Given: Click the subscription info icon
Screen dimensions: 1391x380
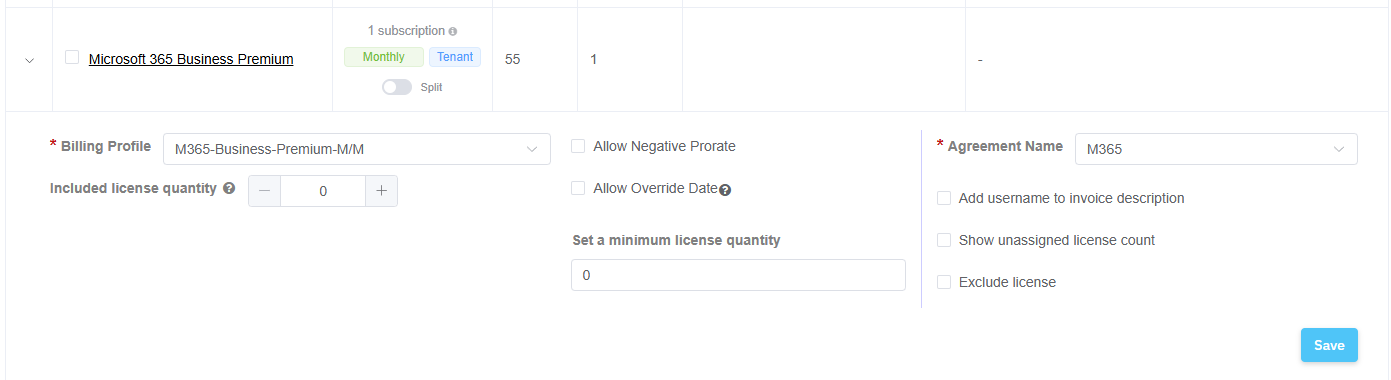Looking at the screenshot, I should [453, 31].
